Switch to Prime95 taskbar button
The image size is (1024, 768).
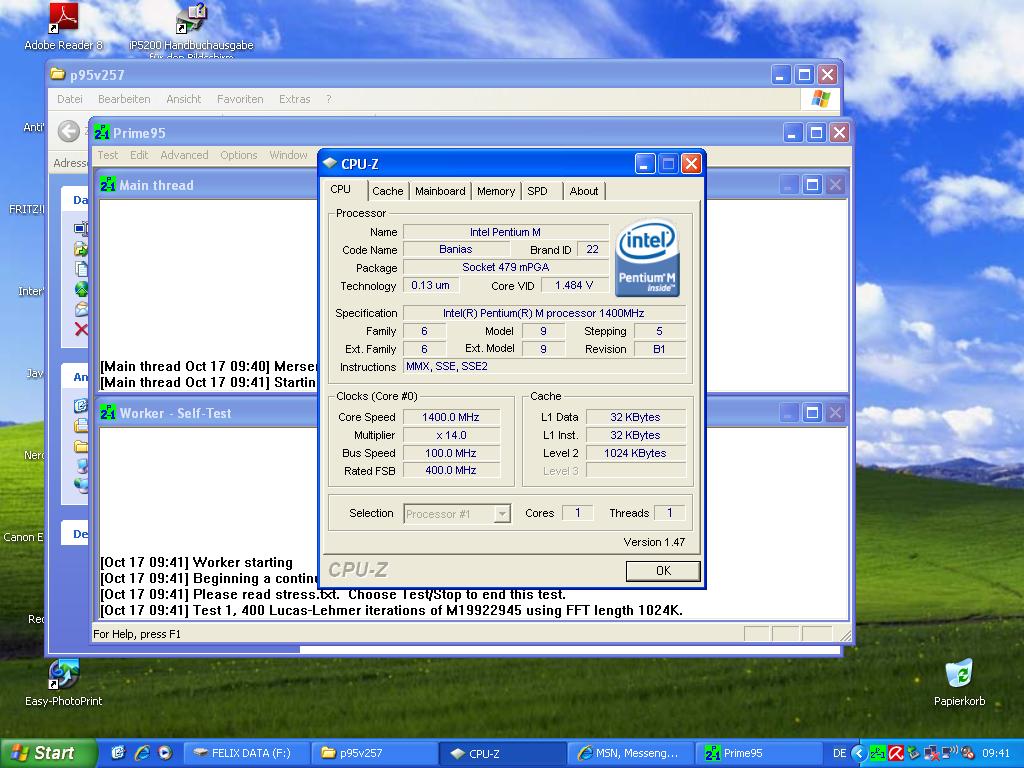[x=758, y=753]
